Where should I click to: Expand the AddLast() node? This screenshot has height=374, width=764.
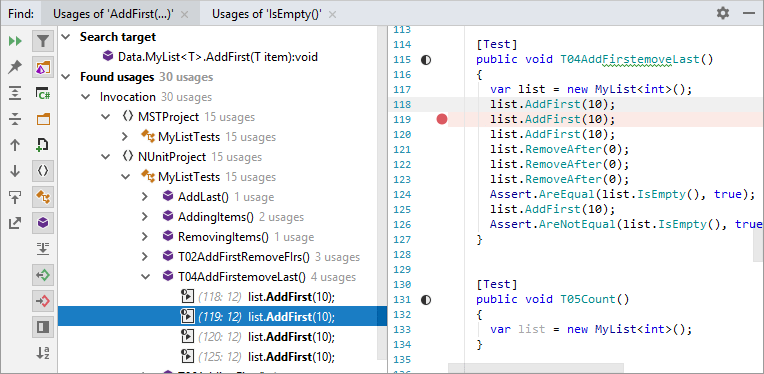tap(145, 197)
